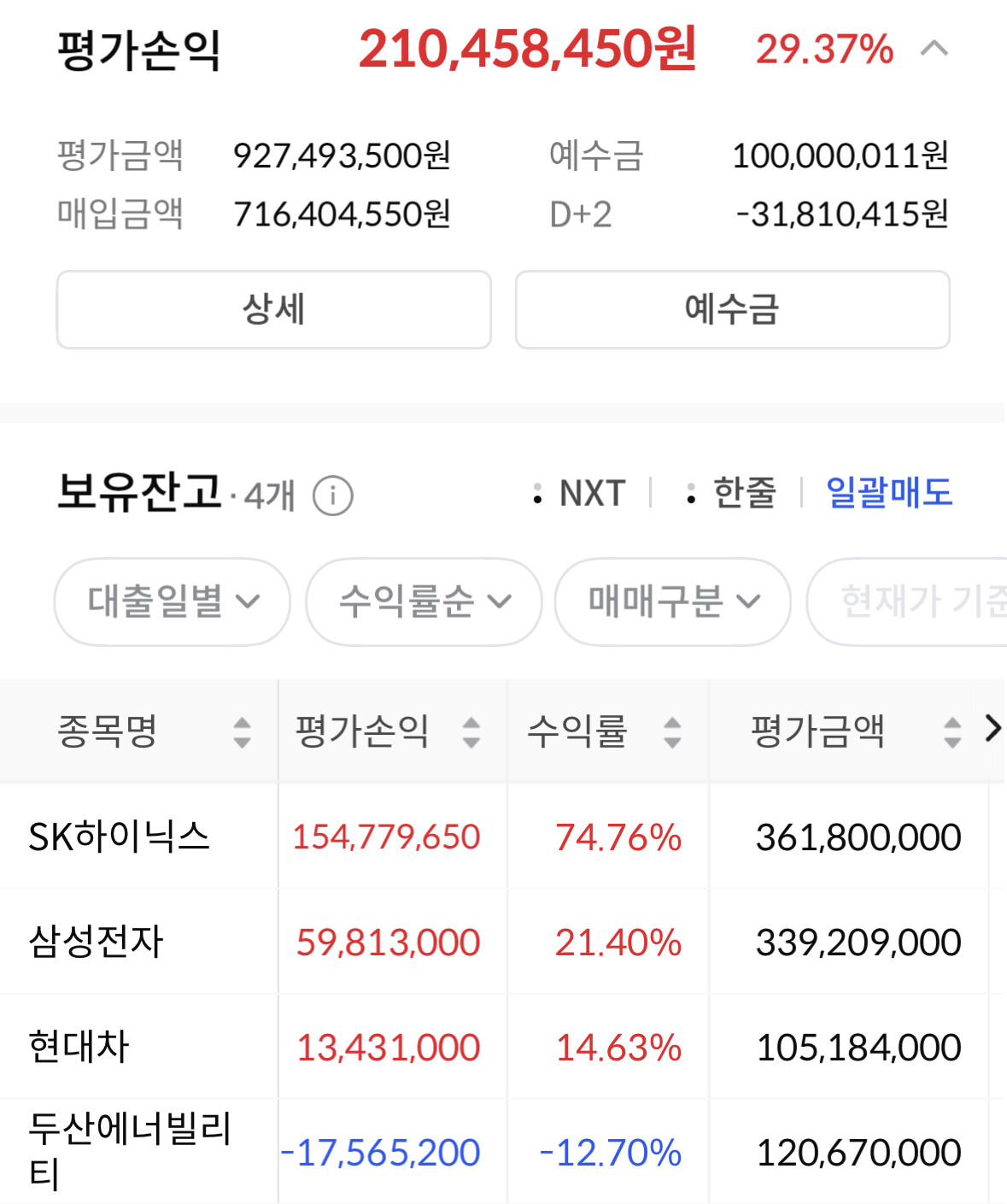Image resolution: width=1007 pixels, height=1204 pixels.
Task: Sort by 평가금액 column arrows
Action: pyautogui.click(x=952, y=732)
